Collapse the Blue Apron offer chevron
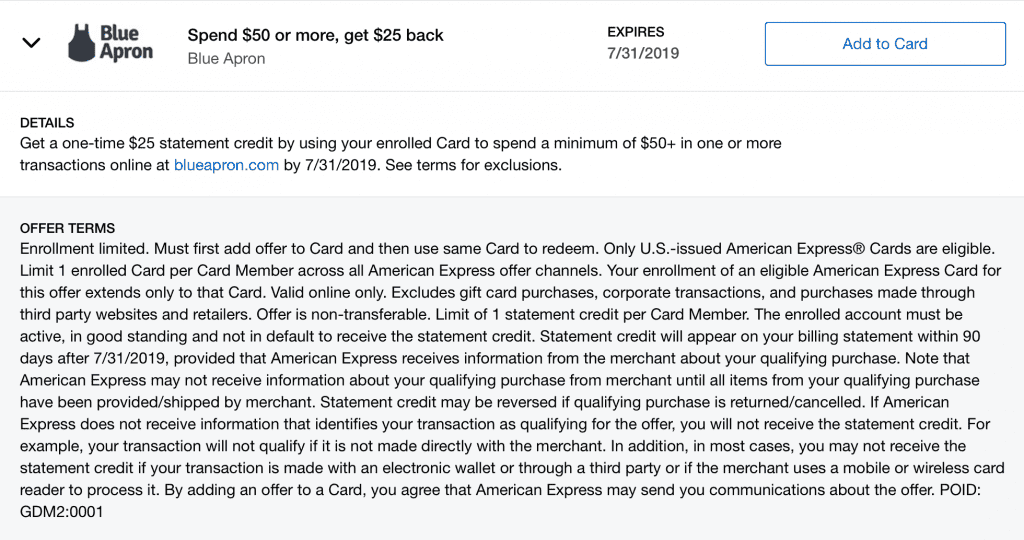The image size is (1024, 540). coord(31,43)
